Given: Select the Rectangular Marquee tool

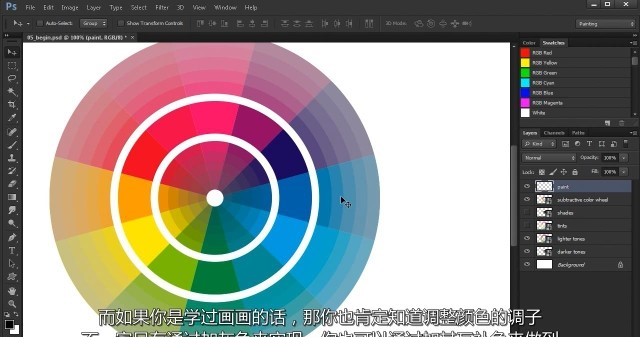Looking at the screenshot, I should (12, 65).
